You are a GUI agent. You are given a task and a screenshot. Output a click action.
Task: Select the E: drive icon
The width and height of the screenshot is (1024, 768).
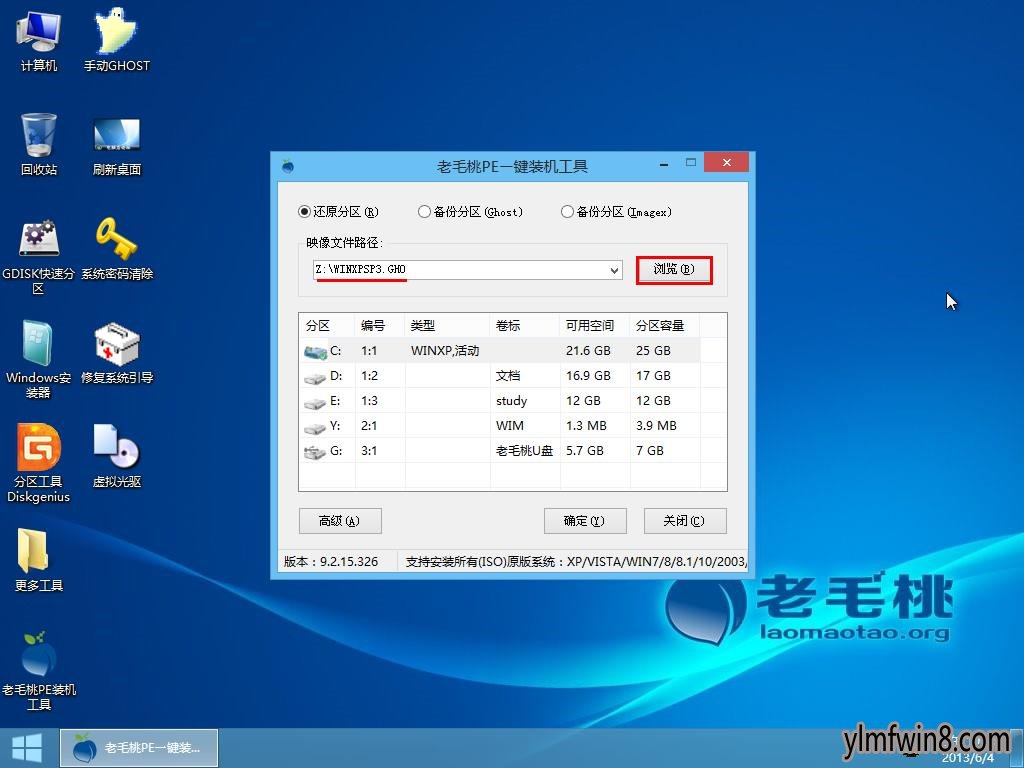point(315,403)
